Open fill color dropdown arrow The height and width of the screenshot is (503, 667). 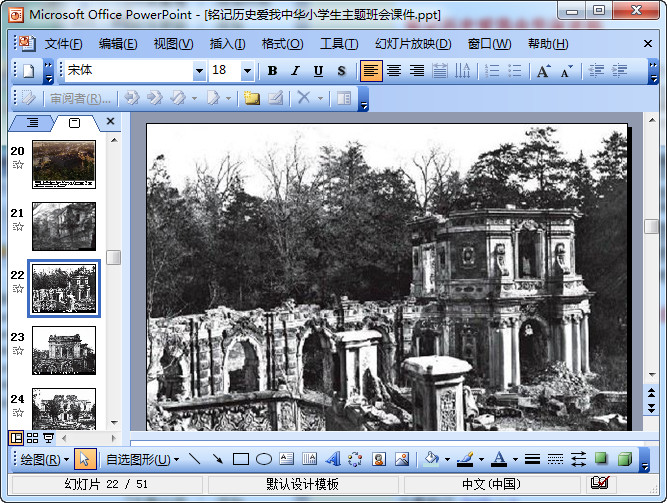coord(445,460)
